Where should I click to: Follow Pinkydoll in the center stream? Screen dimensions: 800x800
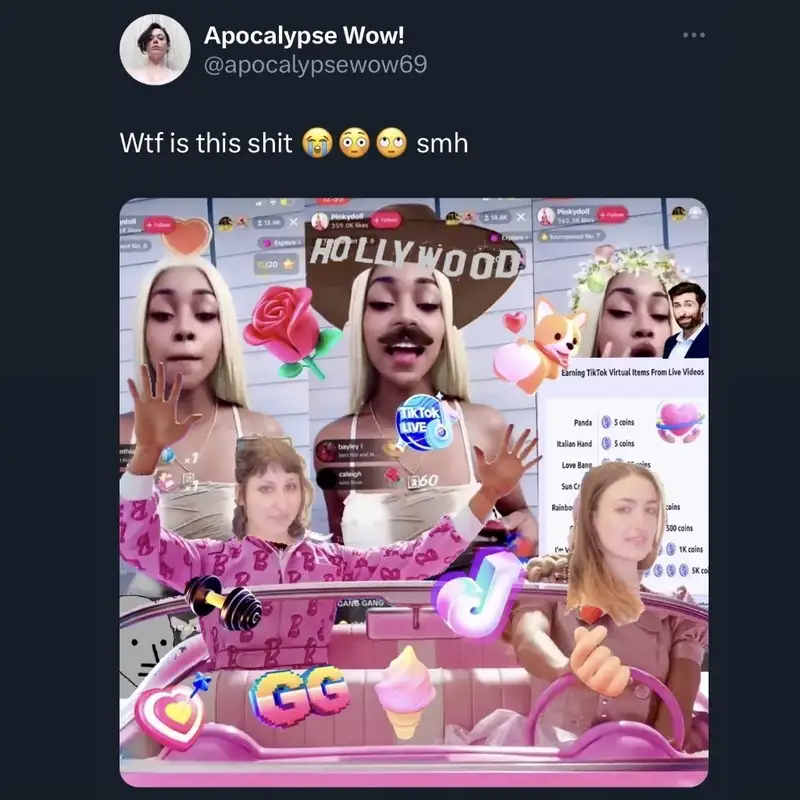[387, 220]
